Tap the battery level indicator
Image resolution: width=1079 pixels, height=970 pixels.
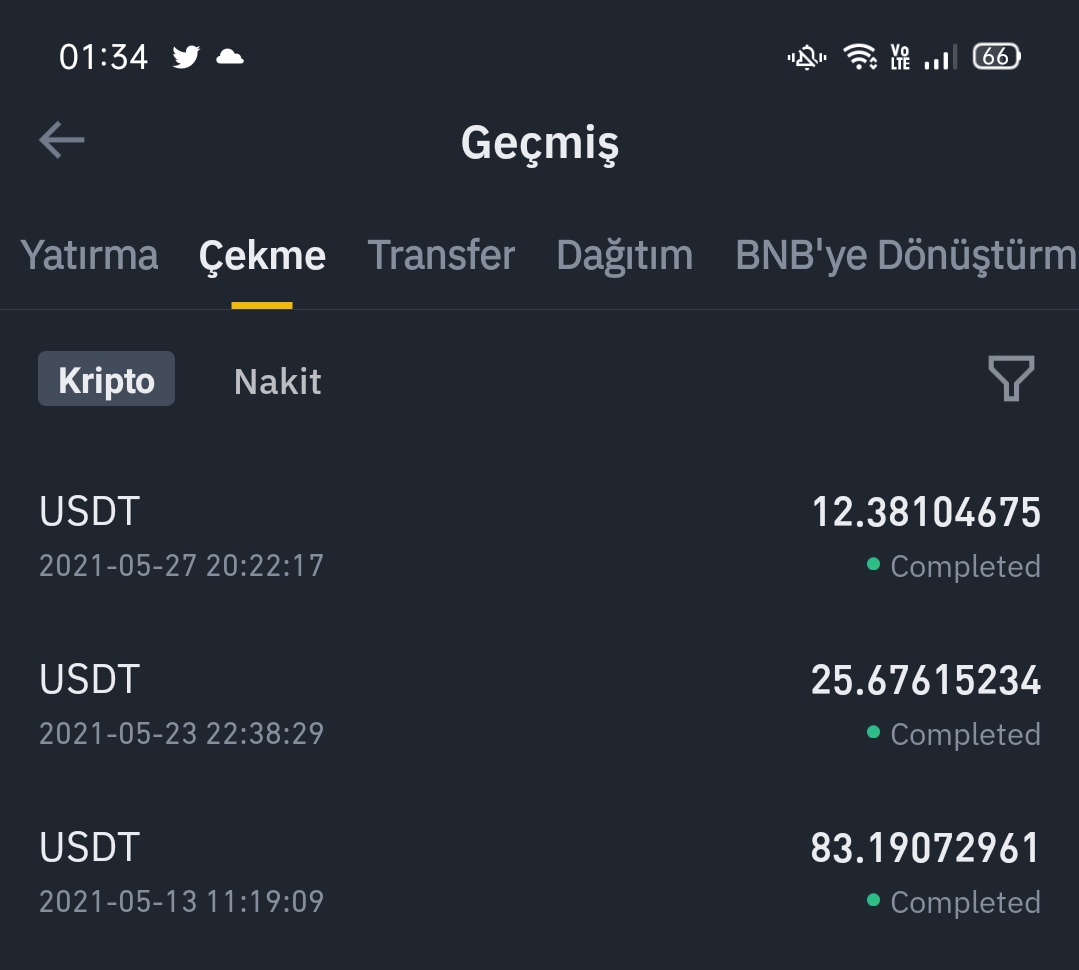(x=996, y=57)
